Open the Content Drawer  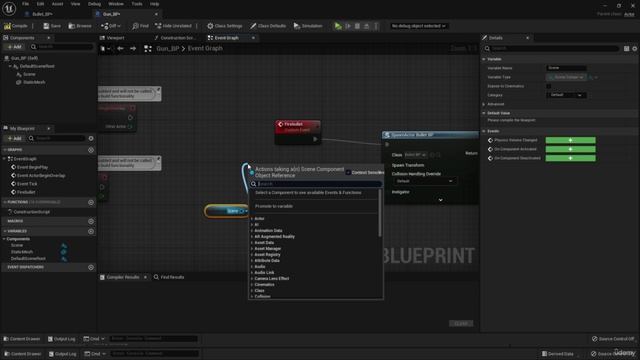click(22, 339)
